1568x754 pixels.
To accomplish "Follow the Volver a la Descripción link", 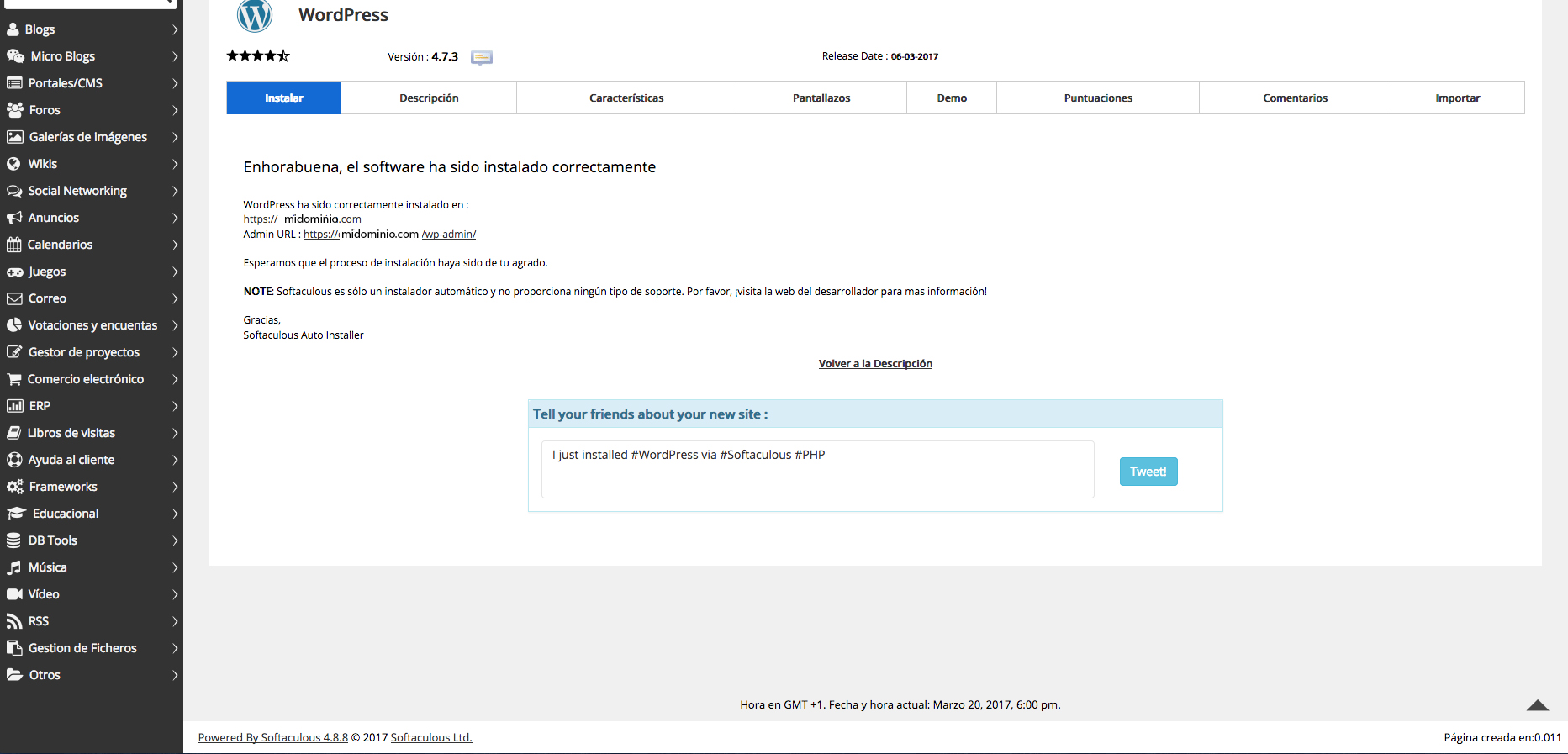I will (x=875, y=364).
